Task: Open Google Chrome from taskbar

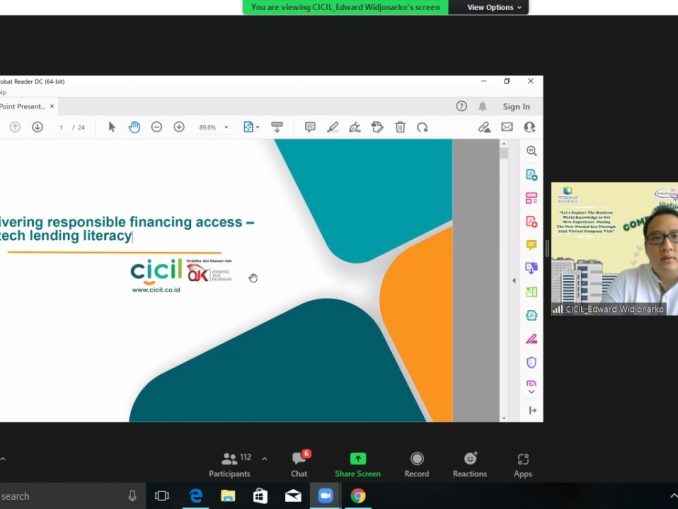Action: [358, 496]
